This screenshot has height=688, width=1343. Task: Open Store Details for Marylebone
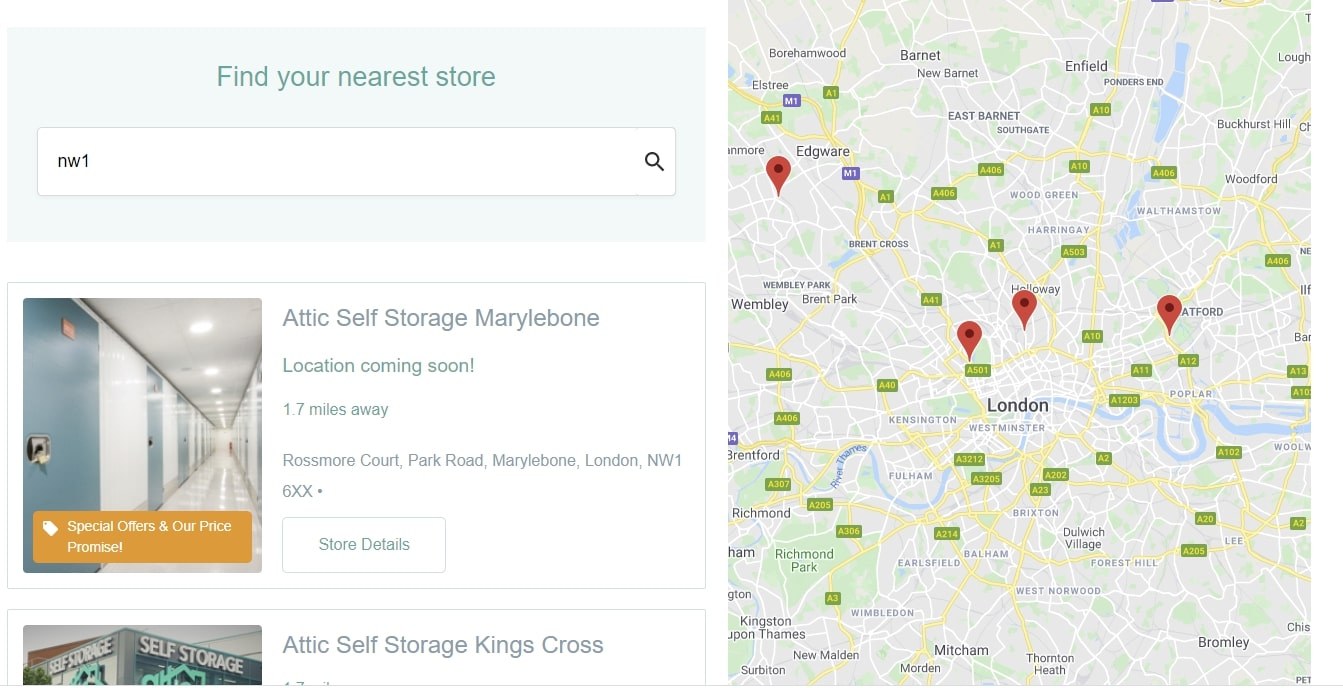click(364, 545)
